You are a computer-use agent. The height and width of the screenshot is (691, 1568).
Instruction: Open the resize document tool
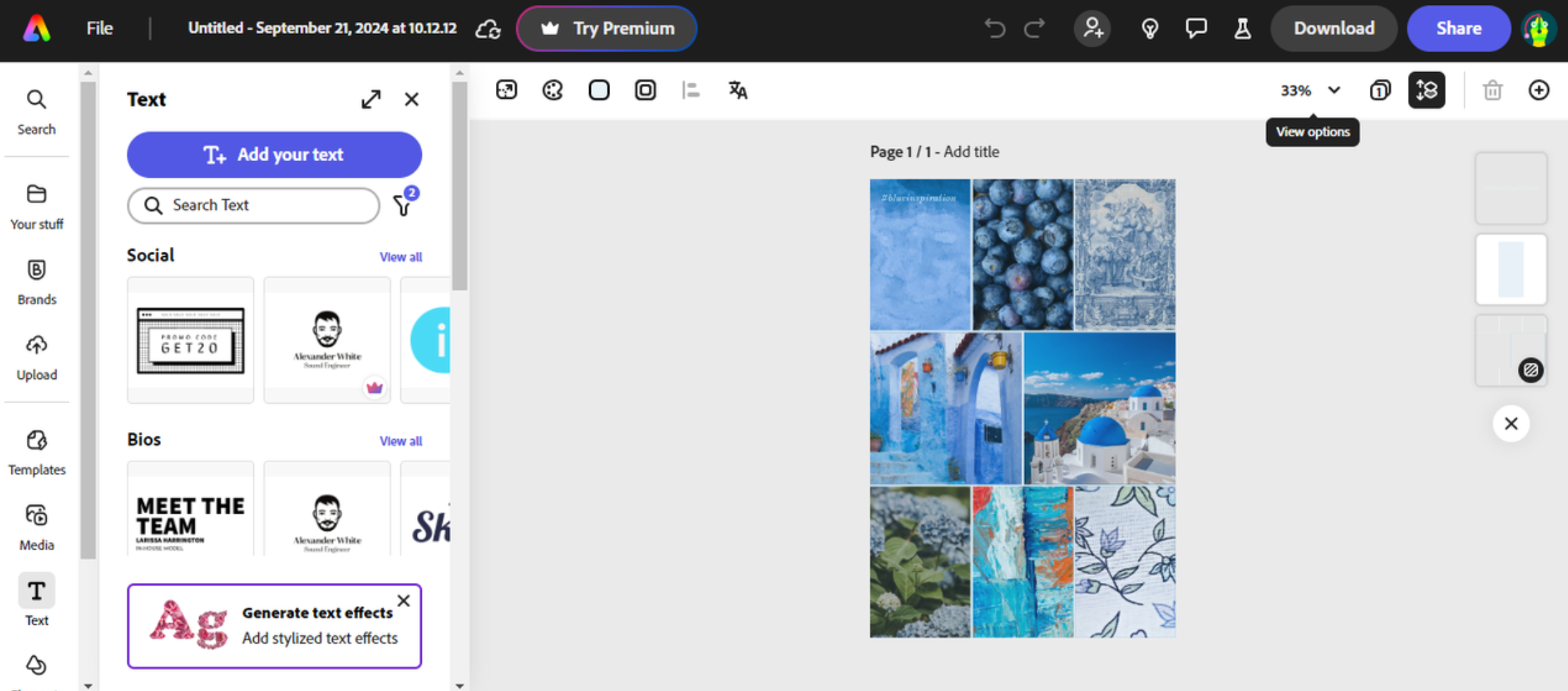506,90
